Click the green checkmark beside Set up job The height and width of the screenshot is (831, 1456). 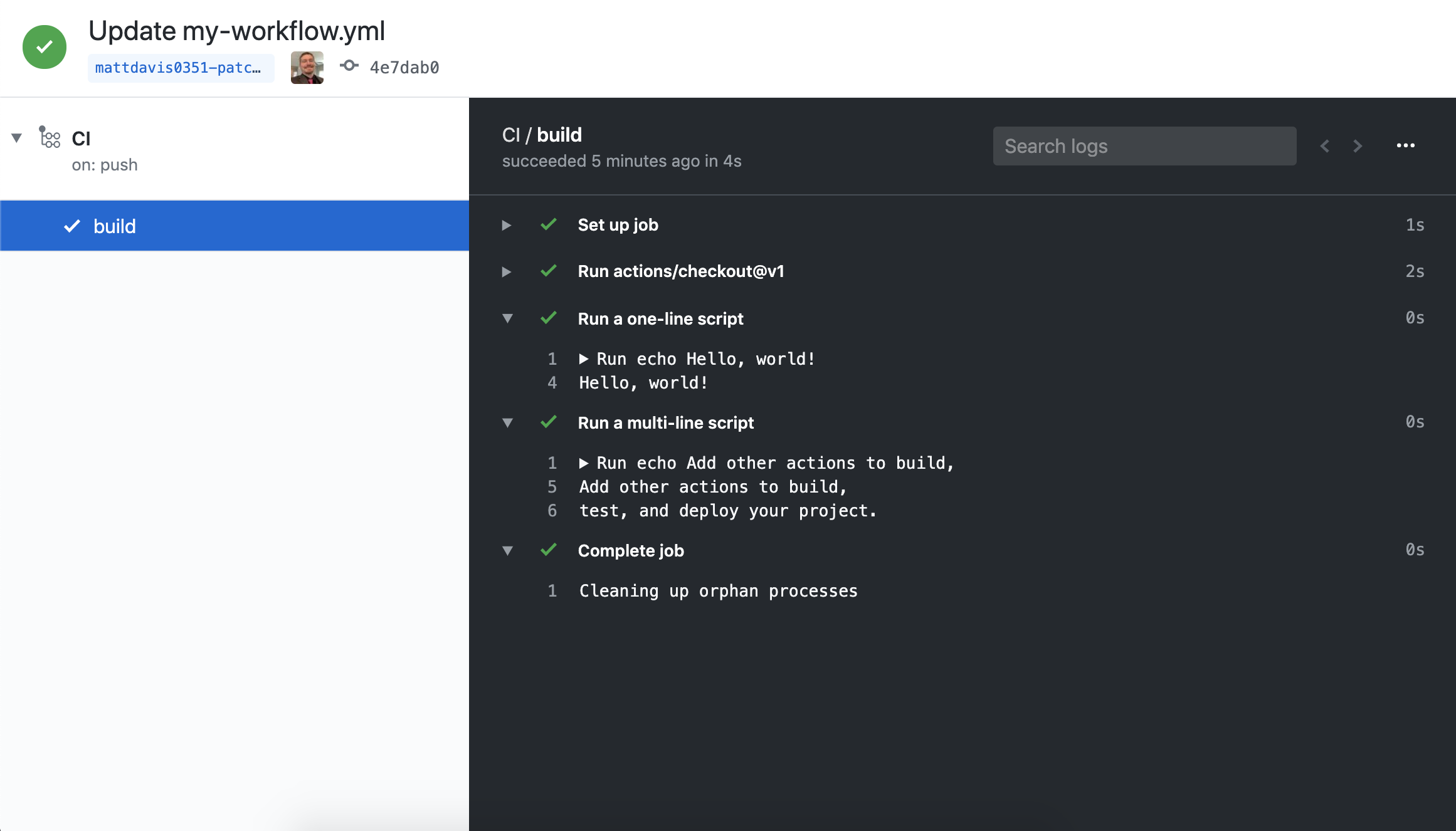point(548,224)
